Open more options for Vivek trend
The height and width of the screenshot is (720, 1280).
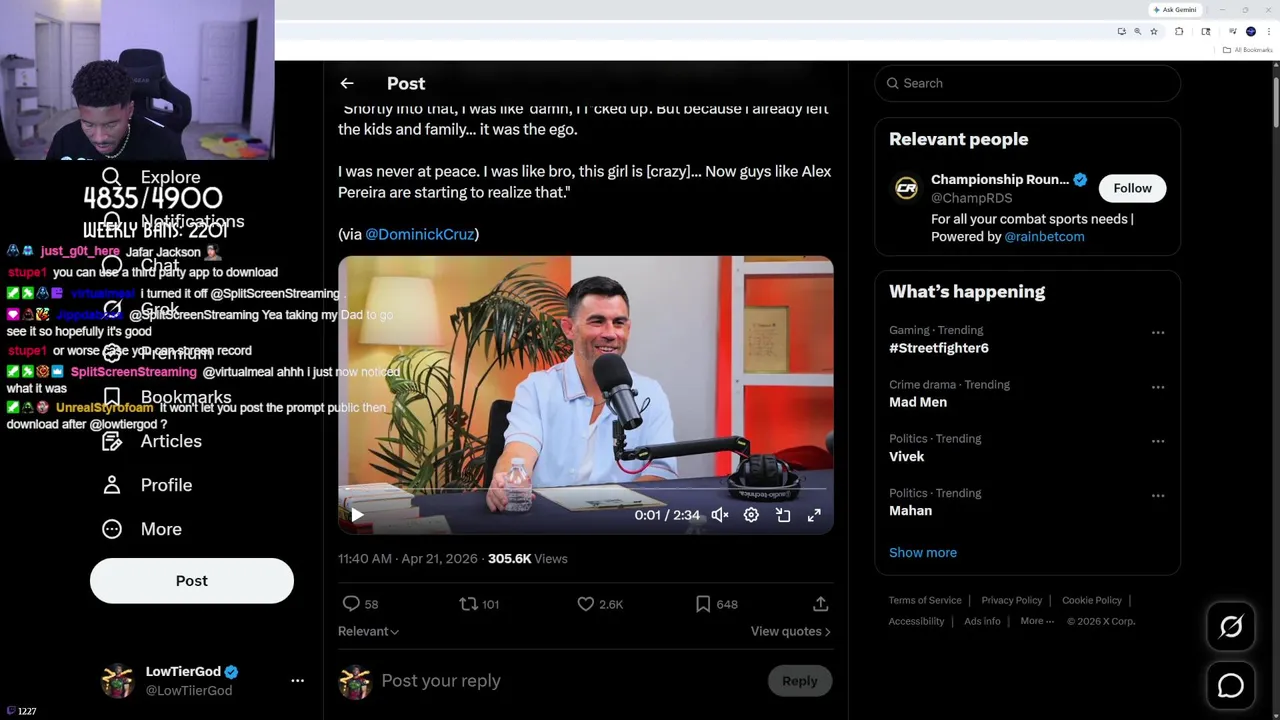coord(1158,441)
